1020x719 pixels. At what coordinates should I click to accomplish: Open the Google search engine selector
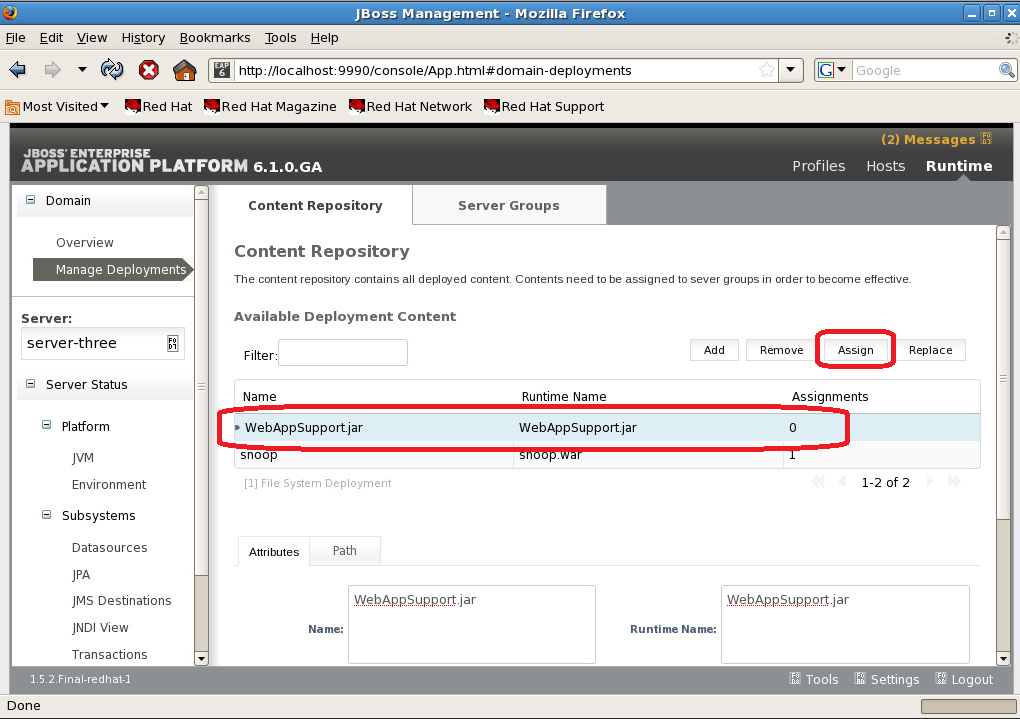point(832,70)
